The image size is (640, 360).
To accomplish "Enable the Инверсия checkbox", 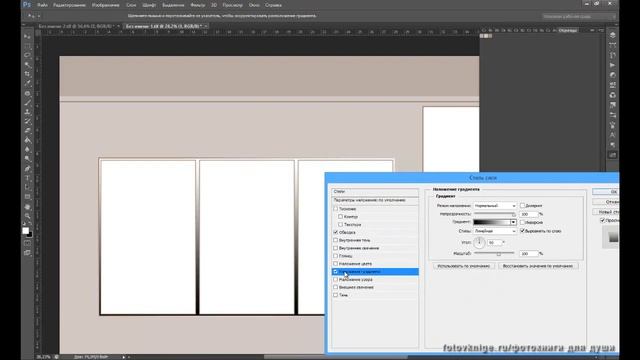I will 522,222.
